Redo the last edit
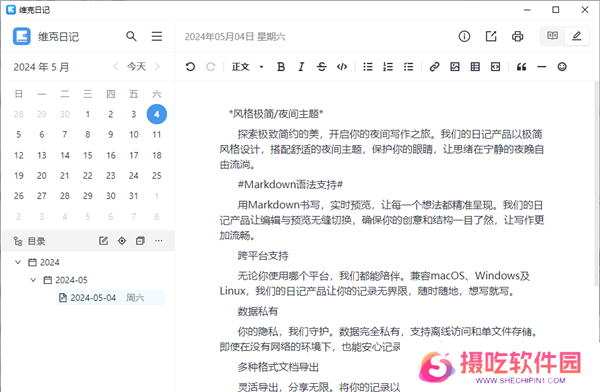This screenshot has height=392, width=600. click(x=210, y=67)
